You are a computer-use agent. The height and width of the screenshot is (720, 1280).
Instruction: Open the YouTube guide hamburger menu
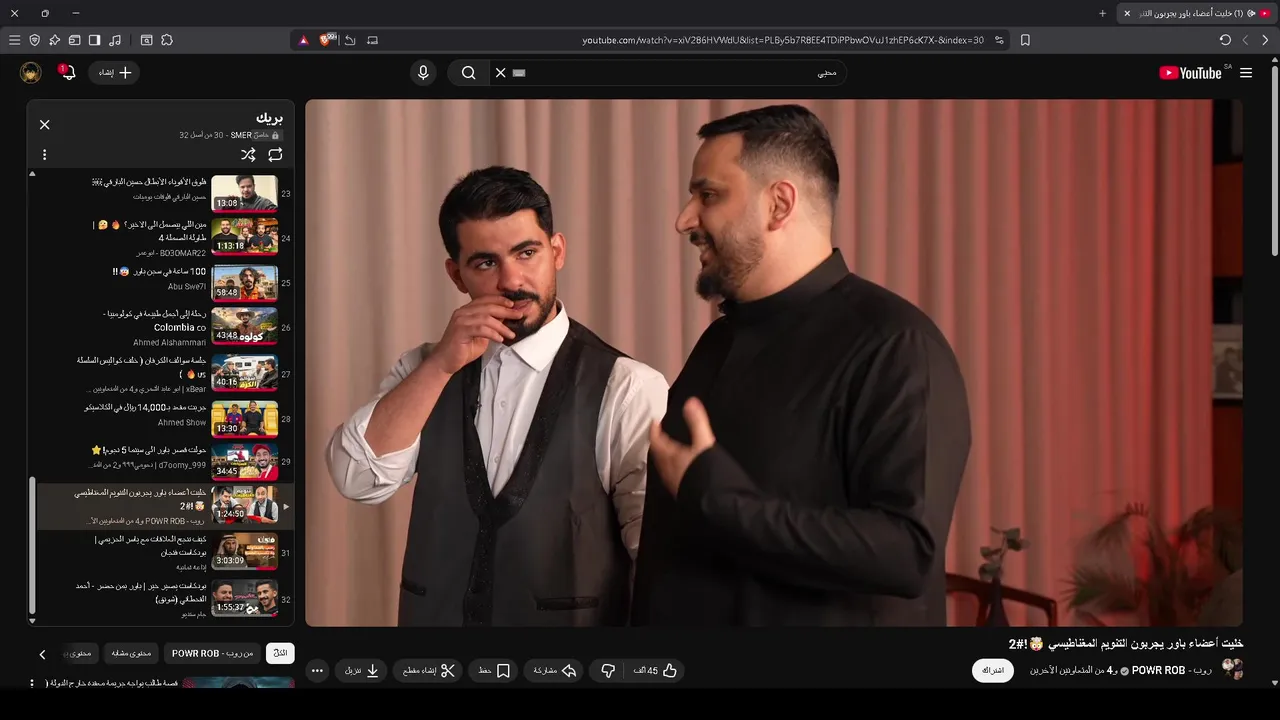tap(1246, 72)
